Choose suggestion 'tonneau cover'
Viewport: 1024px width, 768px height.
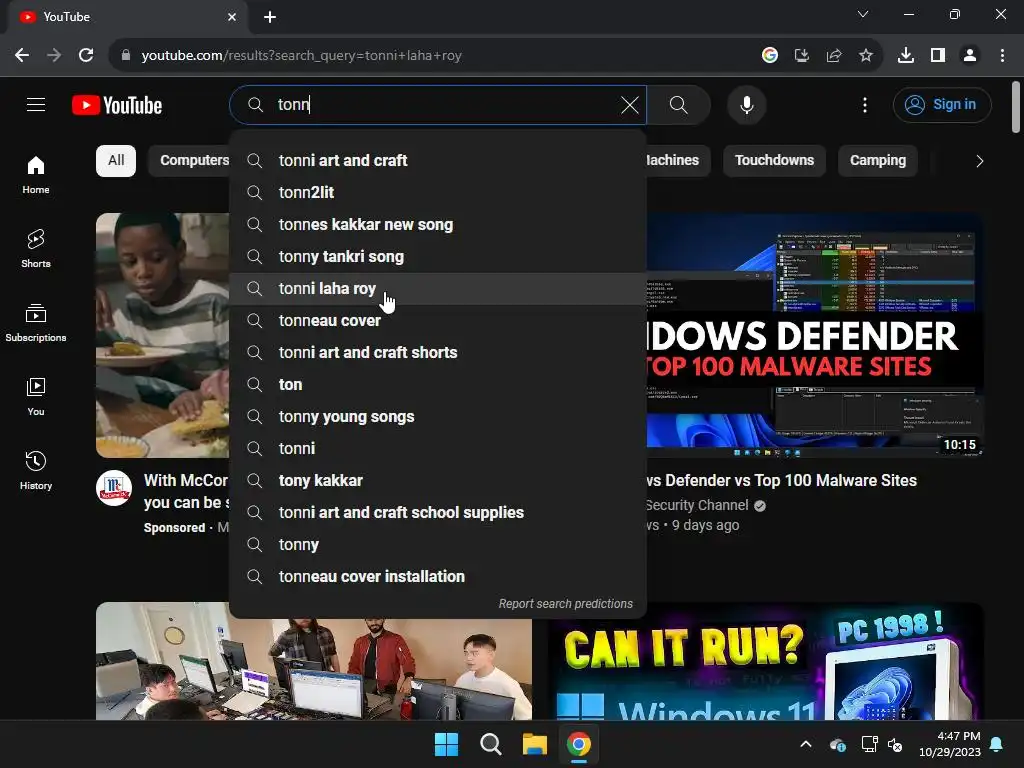[438, 320]
